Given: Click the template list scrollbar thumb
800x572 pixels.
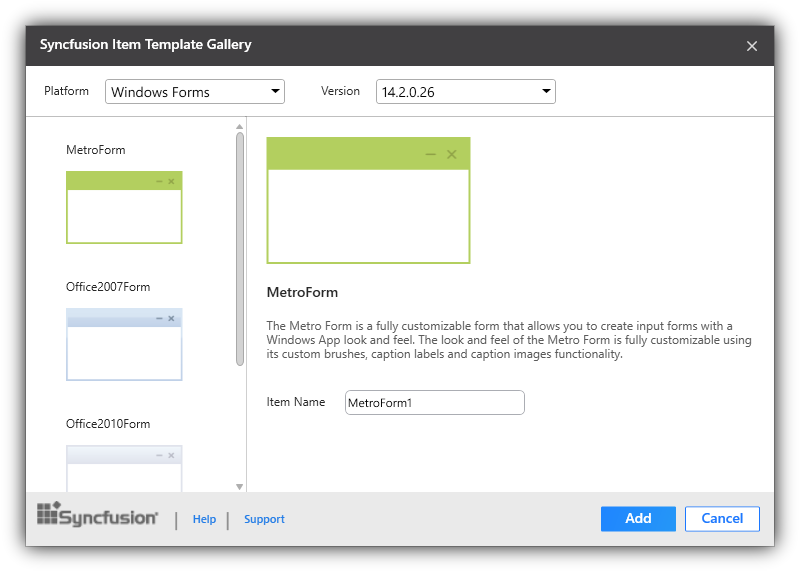Looking at the screenshot, I should coord(240,250).
